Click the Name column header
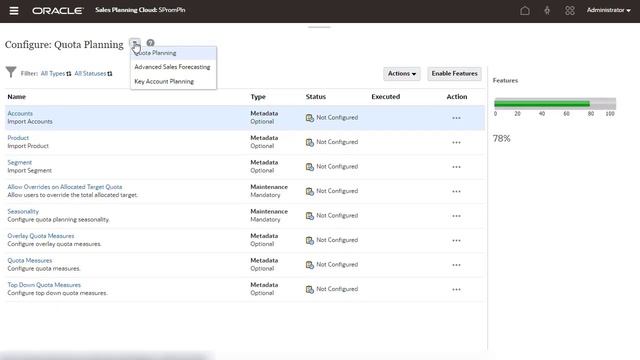Image resolution: width=640 pixels, height=360 pixels. (17, 97)
